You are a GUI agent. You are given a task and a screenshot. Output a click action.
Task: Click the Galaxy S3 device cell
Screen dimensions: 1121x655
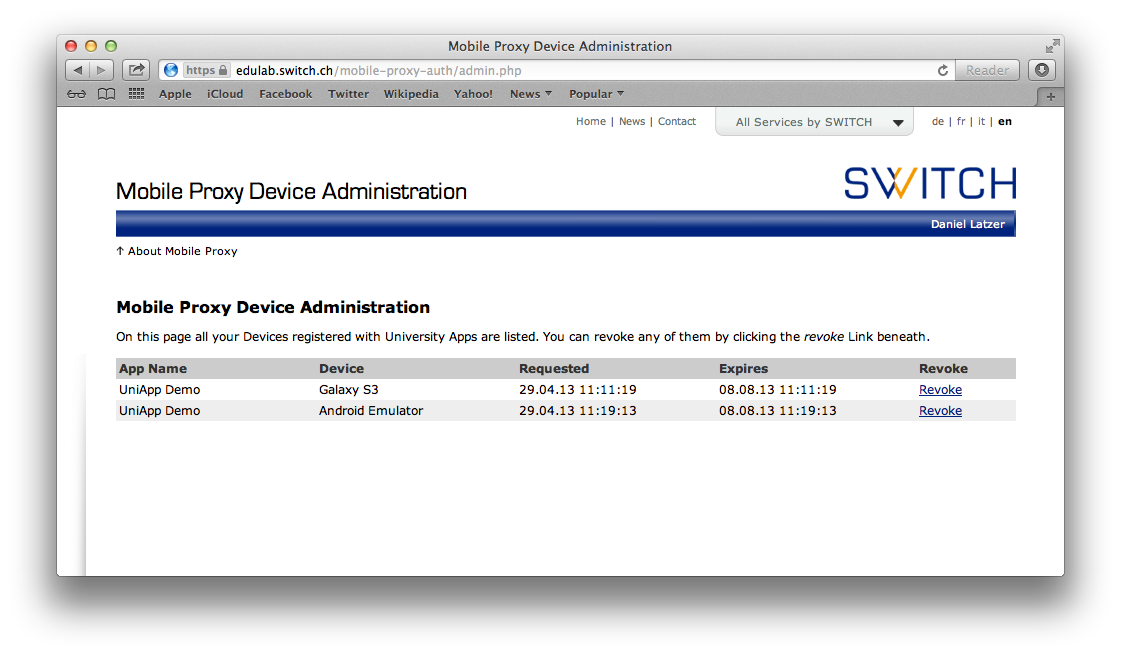[x=348, y=390]
